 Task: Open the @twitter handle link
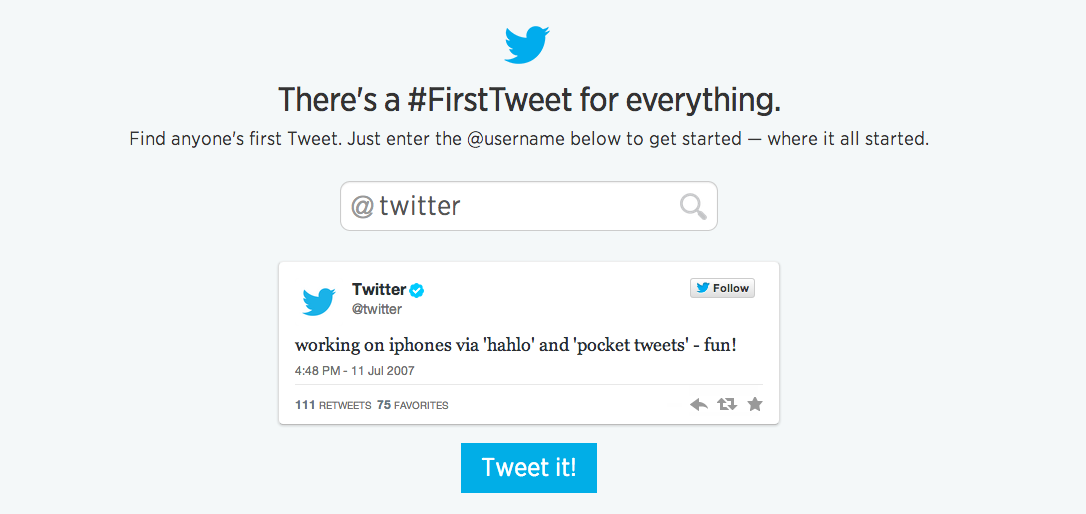click(x=377, y=310)
